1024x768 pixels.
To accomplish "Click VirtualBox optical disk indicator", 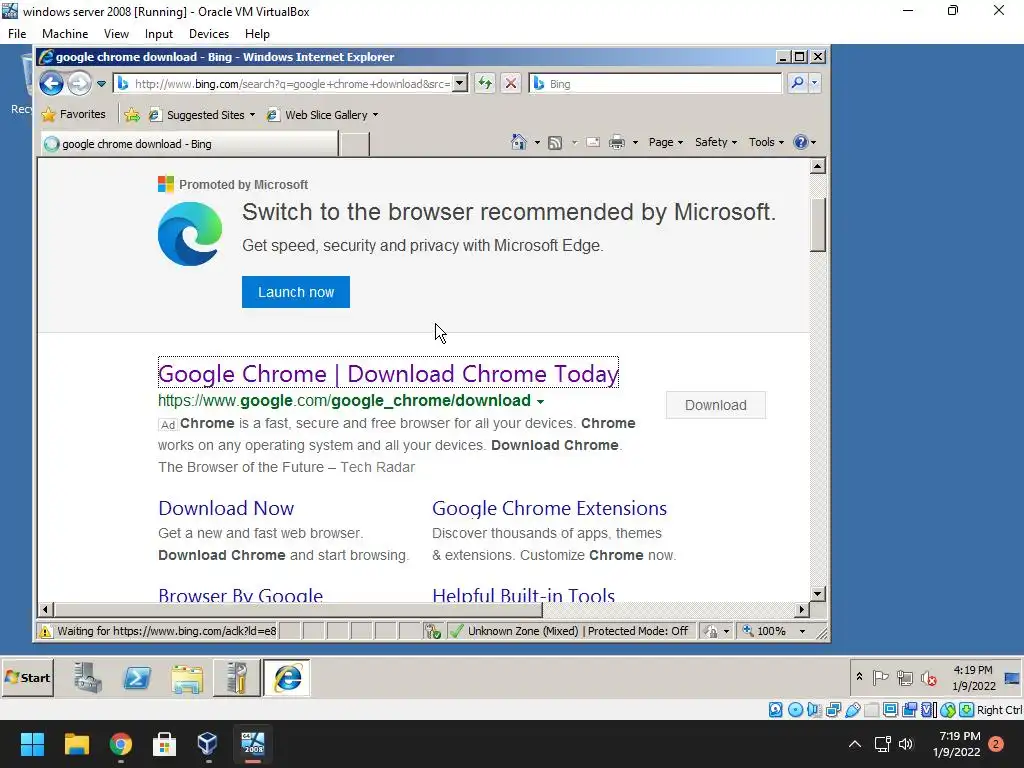I will click(x=795, y=710).
